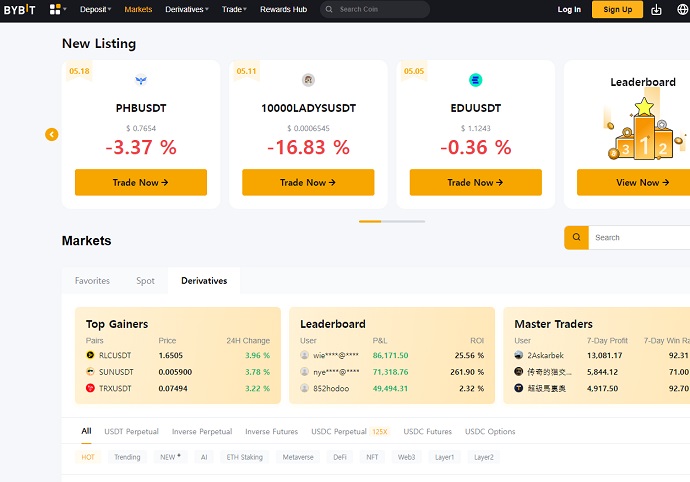This screenshot has height=482, width=690.
Task: Click the avatar of third Master Trader row
Action: 519,388
